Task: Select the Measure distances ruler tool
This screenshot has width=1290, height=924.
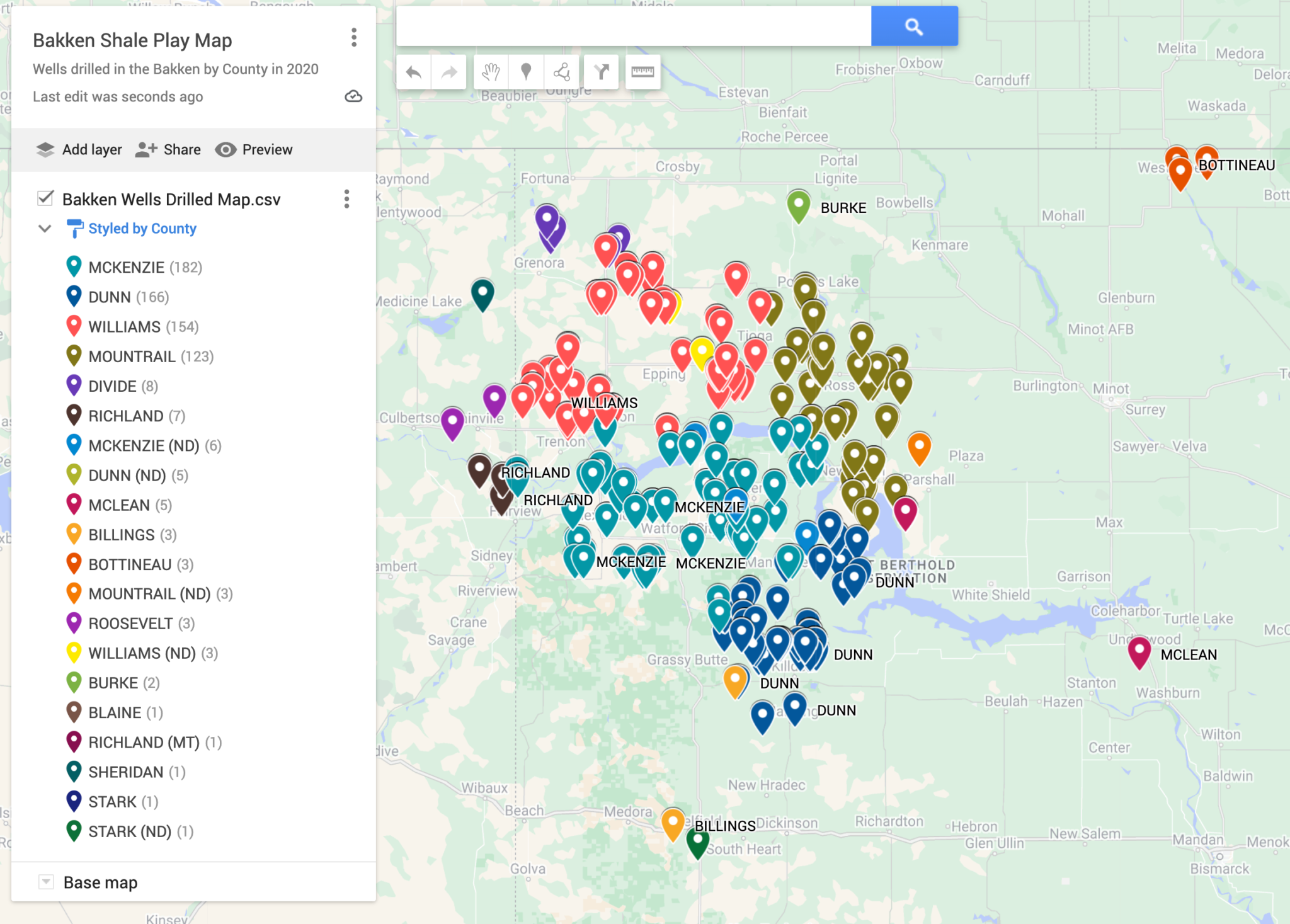Action: [642, 72]
